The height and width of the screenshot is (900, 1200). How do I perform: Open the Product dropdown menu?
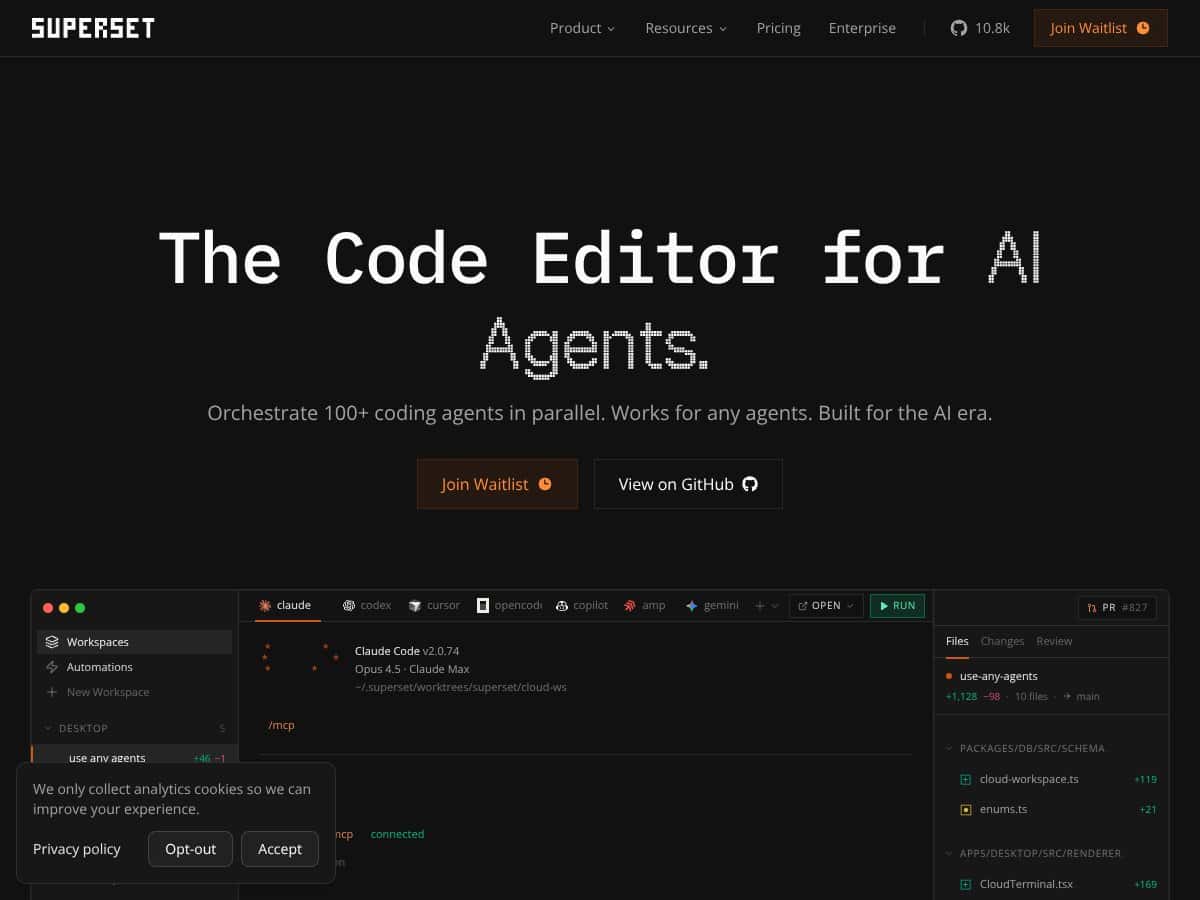[x=583, y=28]
